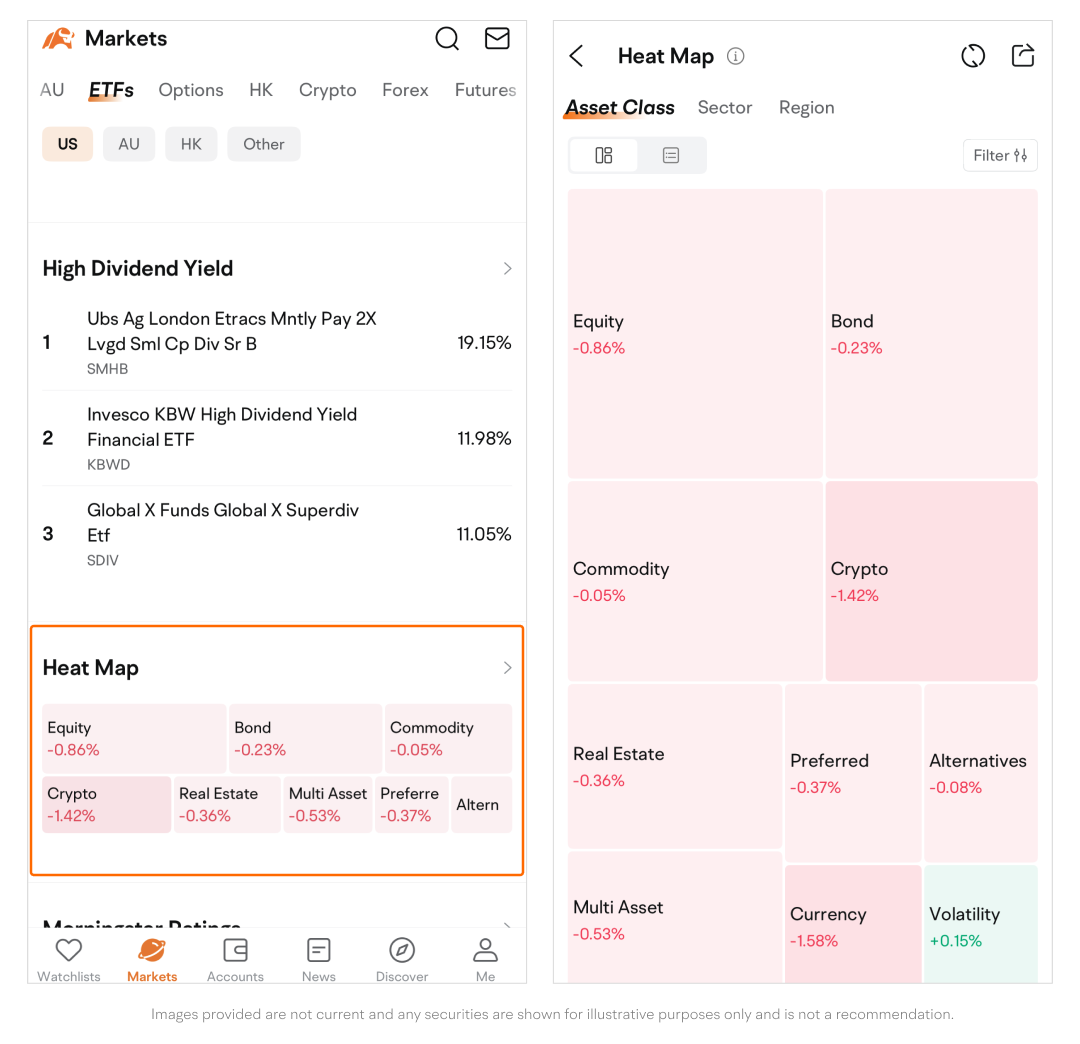Screen dimensions: 1080x1044
Task: Go to the Discover compass icon
Action: pos(402,950)
